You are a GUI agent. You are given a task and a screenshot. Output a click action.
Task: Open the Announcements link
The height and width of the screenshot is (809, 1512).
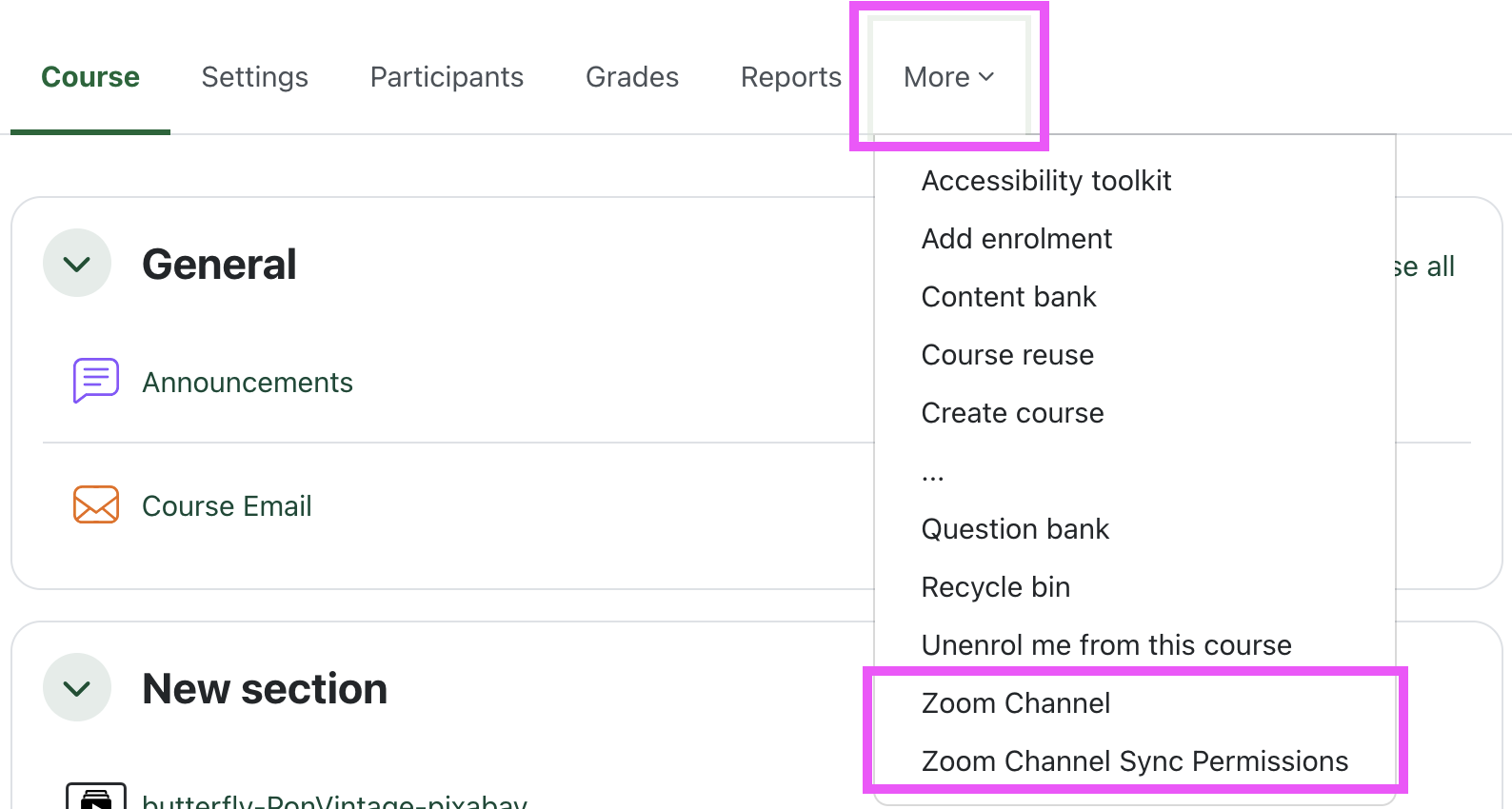[x=248, y=383]
